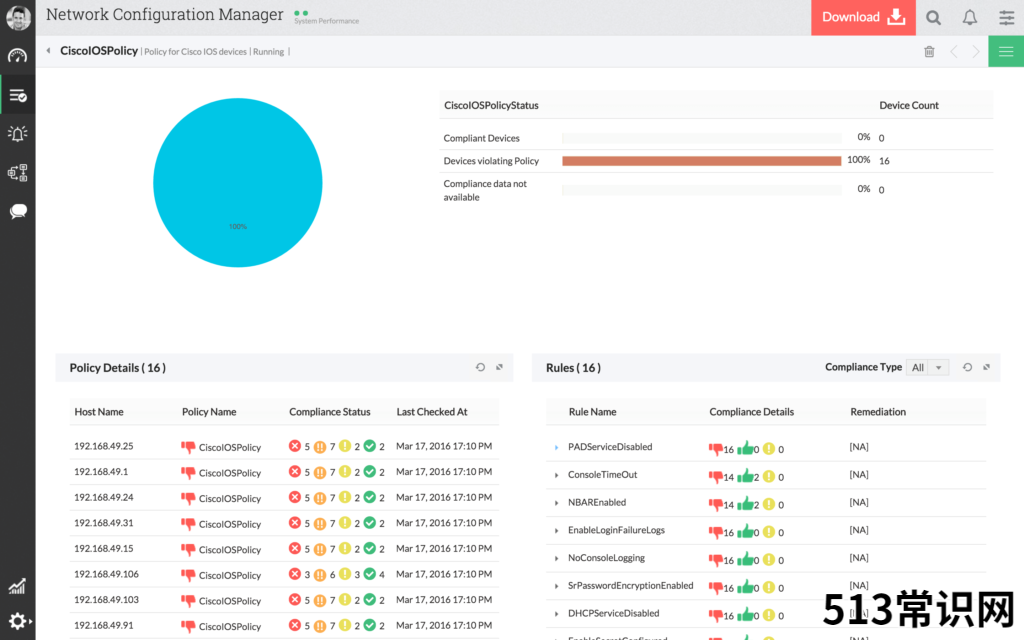Select host 192.168.49.15
Viewport: 1024px width, 640px height.
tap(104, 549)
